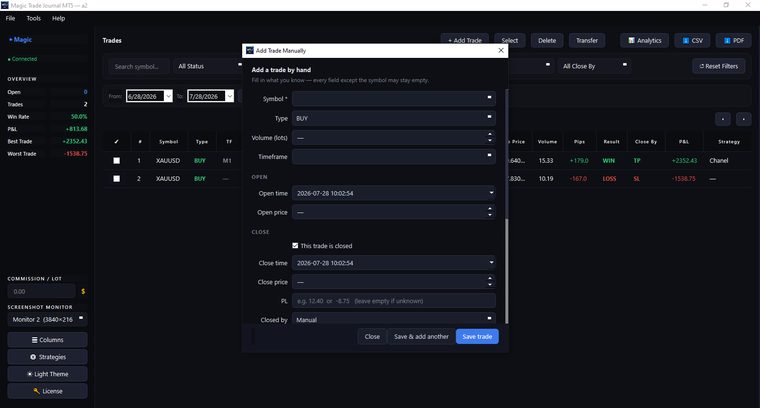Click the 'Chanel' strategy cell
The width and height of the screenshot is (760, 408).
click(719, 160)
